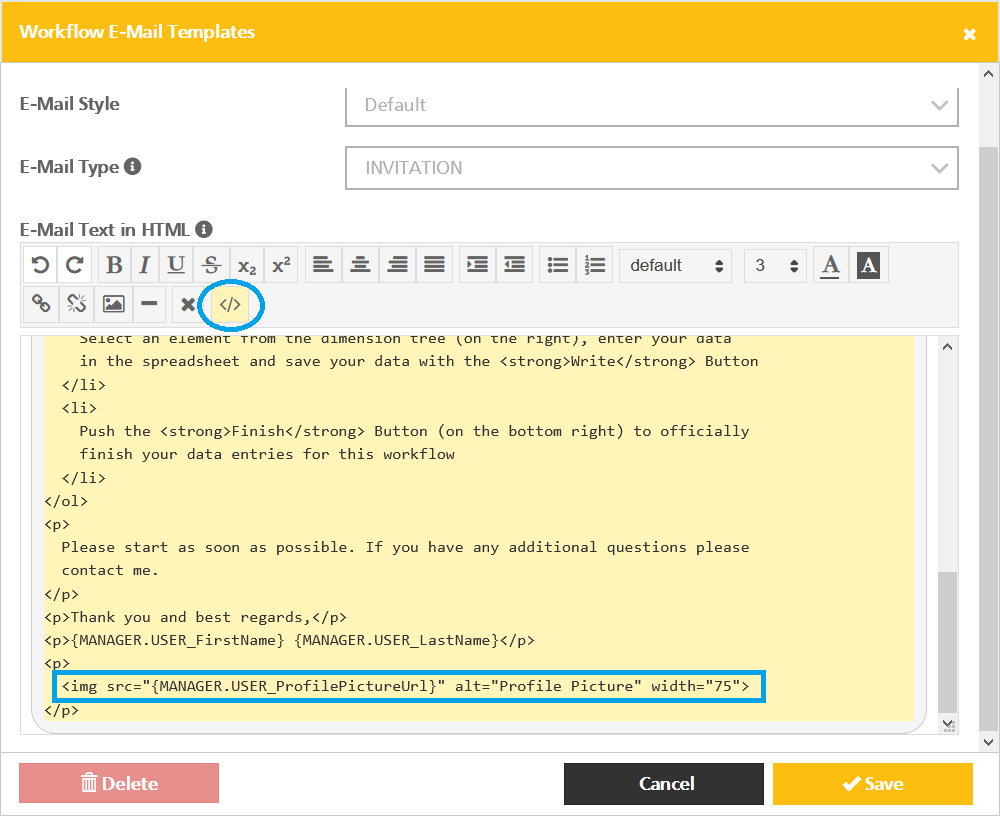Open the font name default dropdown
This screenshot has height=816, width=1000.
point(675,266)
